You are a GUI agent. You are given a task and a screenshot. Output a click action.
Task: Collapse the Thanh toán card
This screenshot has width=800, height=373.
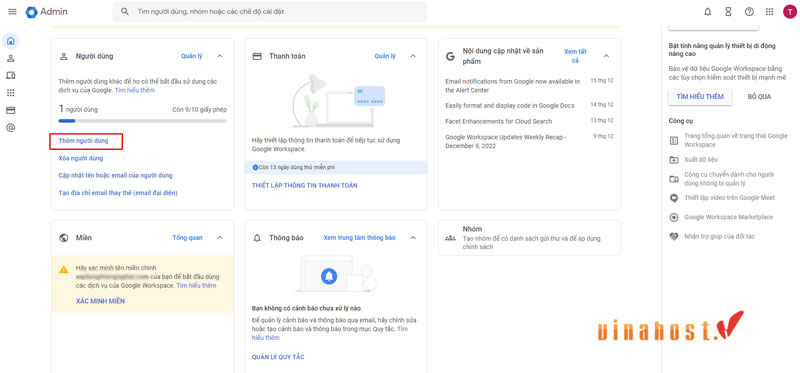pyautogui.click(x=413, y=56)
